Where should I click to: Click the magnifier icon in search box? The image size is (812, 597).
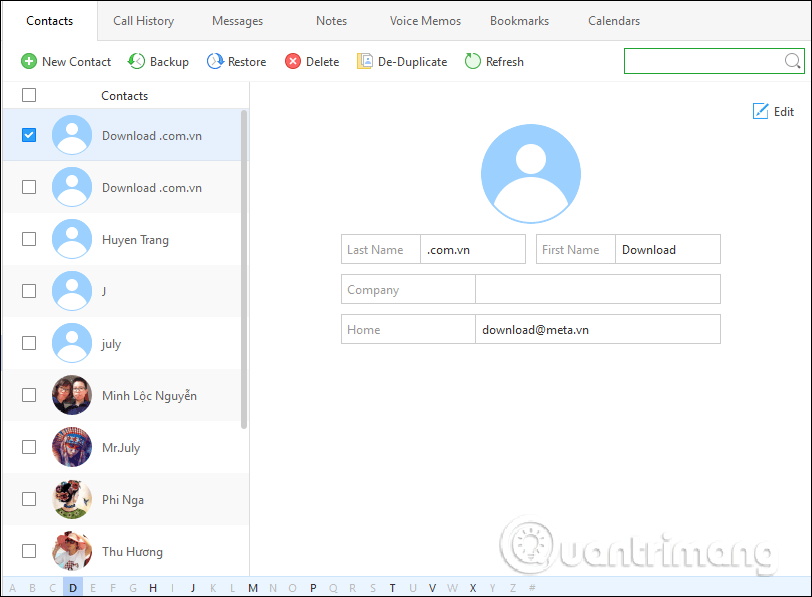(x=792, y=62)
